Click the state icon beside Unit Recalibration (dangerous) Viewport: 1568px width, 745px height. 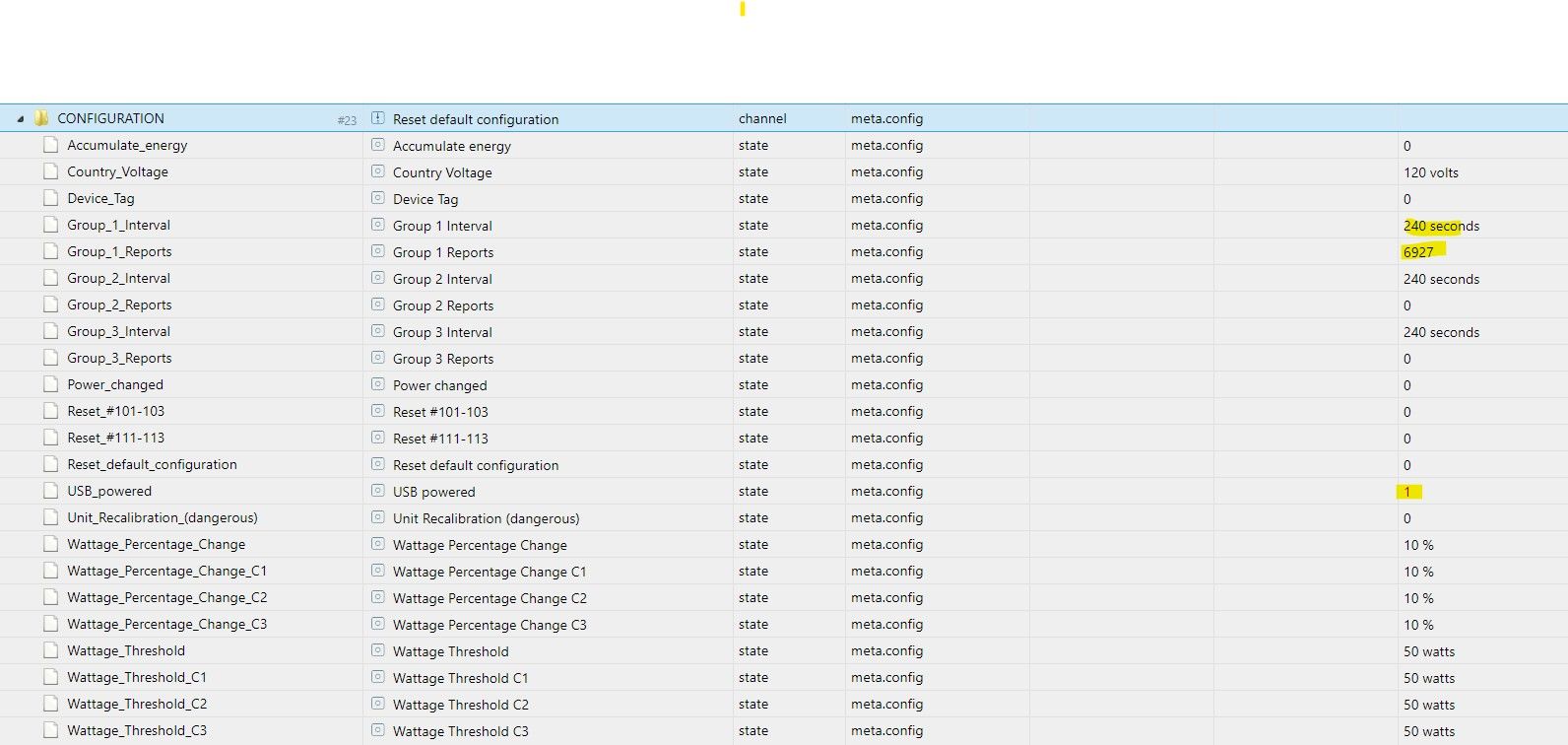click(x=377, y=517)
